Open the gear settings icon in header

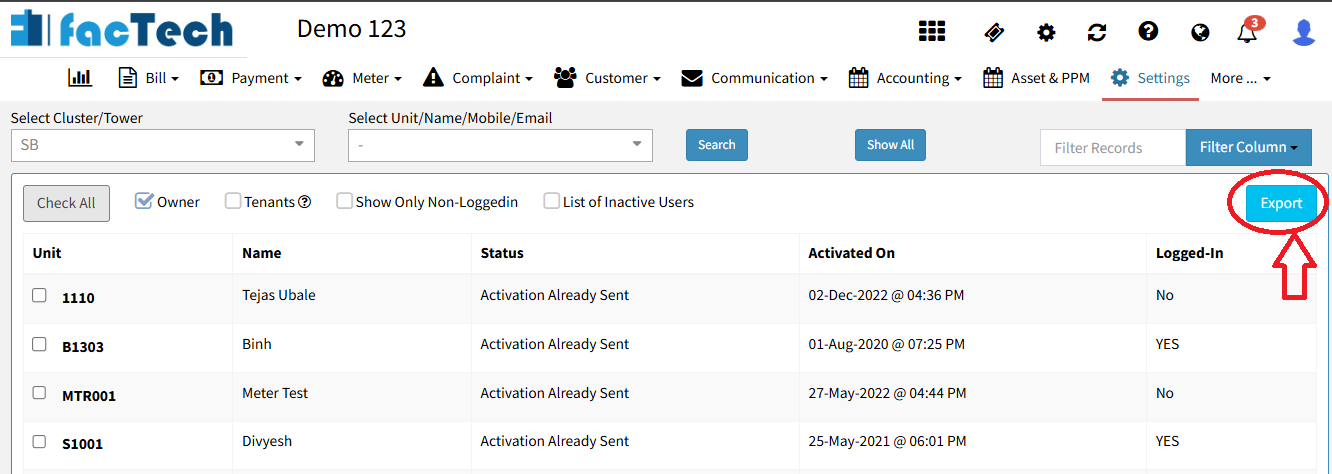click(1046, 33)
